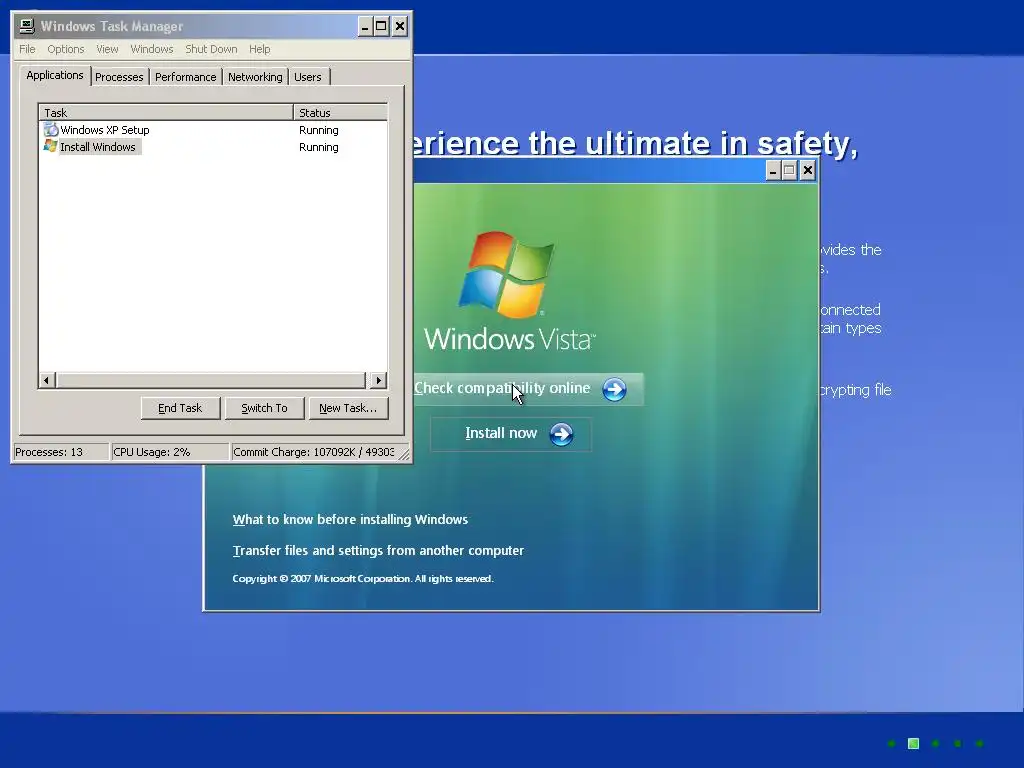The height and width of the screenshot is (768, 1024).
Task: Open the Help menu in Task Manager
Action: tap(259, 49)
